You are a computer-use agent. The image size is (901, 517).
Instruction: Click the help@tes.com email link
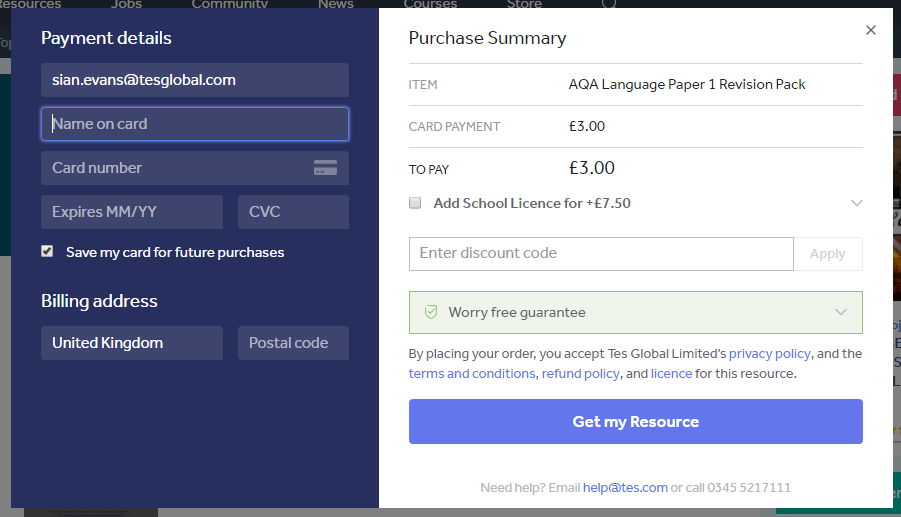tap(625, 488)
